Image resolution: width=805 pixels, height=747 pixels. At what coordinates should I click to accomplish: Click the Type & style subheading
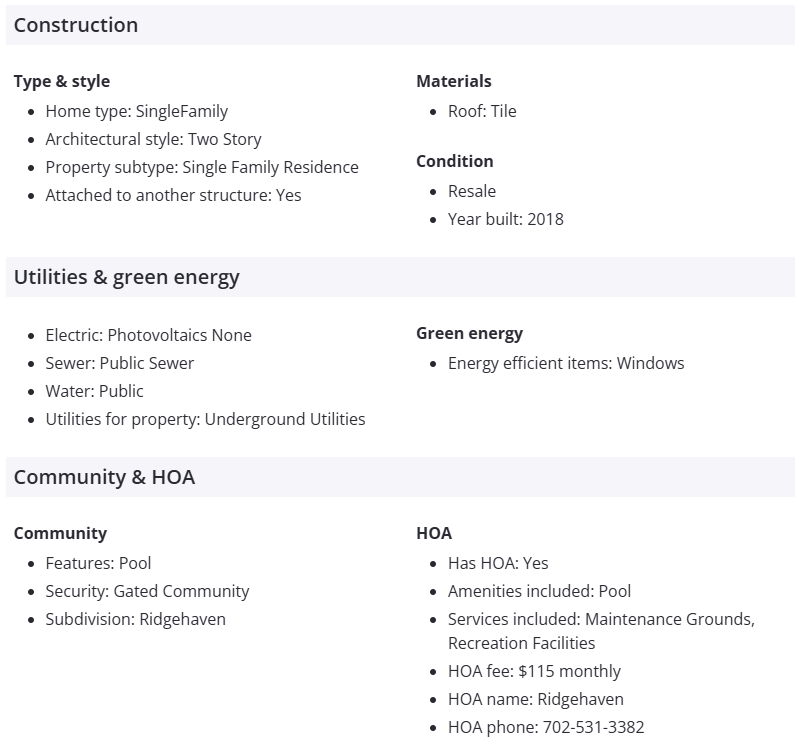pos(62,81)
